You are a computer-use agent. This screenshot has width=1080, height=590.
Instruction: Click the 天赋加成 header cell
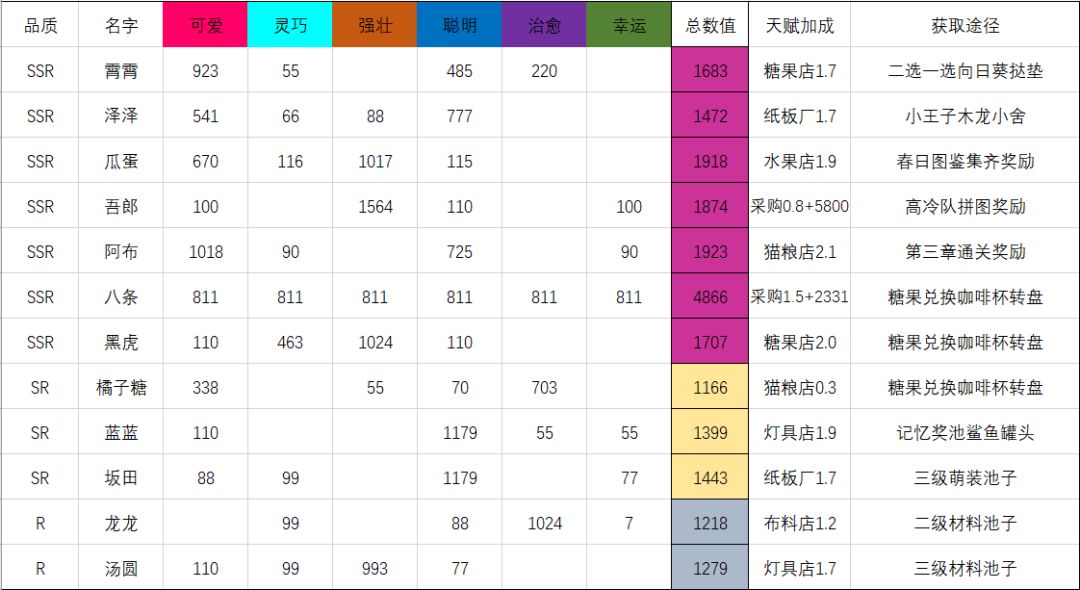click(x=800, y=25)
